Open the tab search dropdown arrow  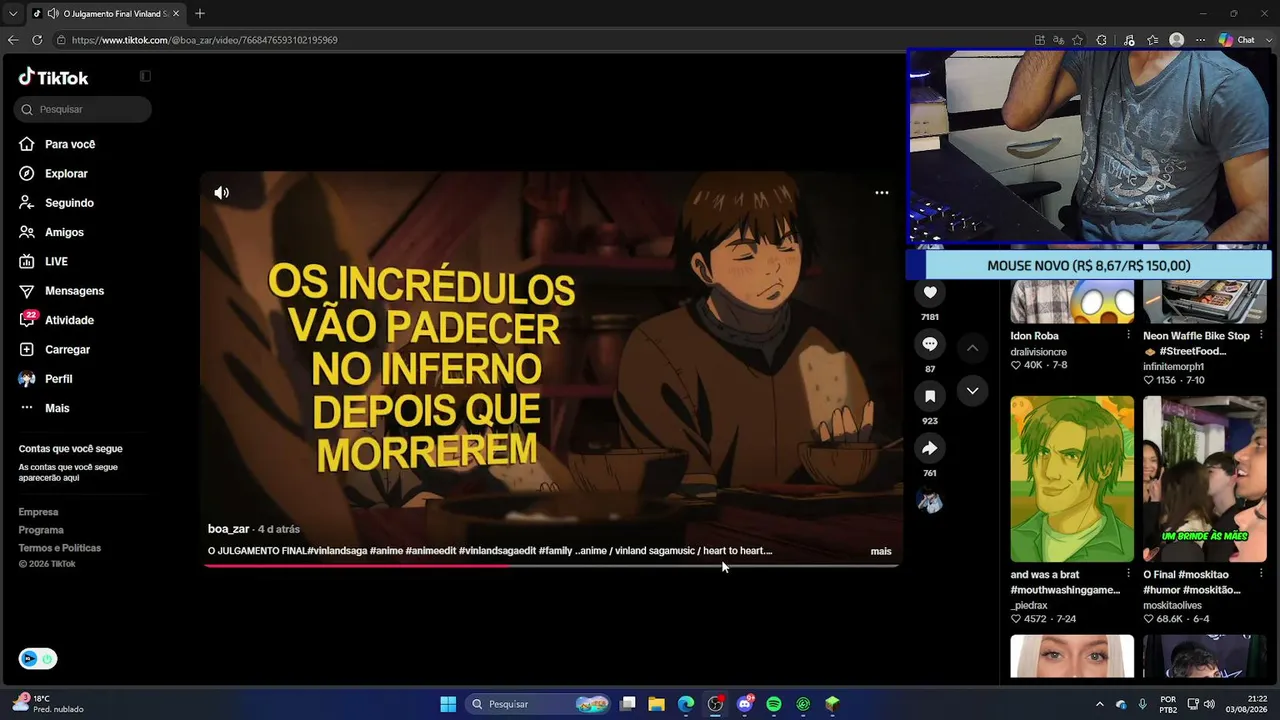tap(13, 14)
